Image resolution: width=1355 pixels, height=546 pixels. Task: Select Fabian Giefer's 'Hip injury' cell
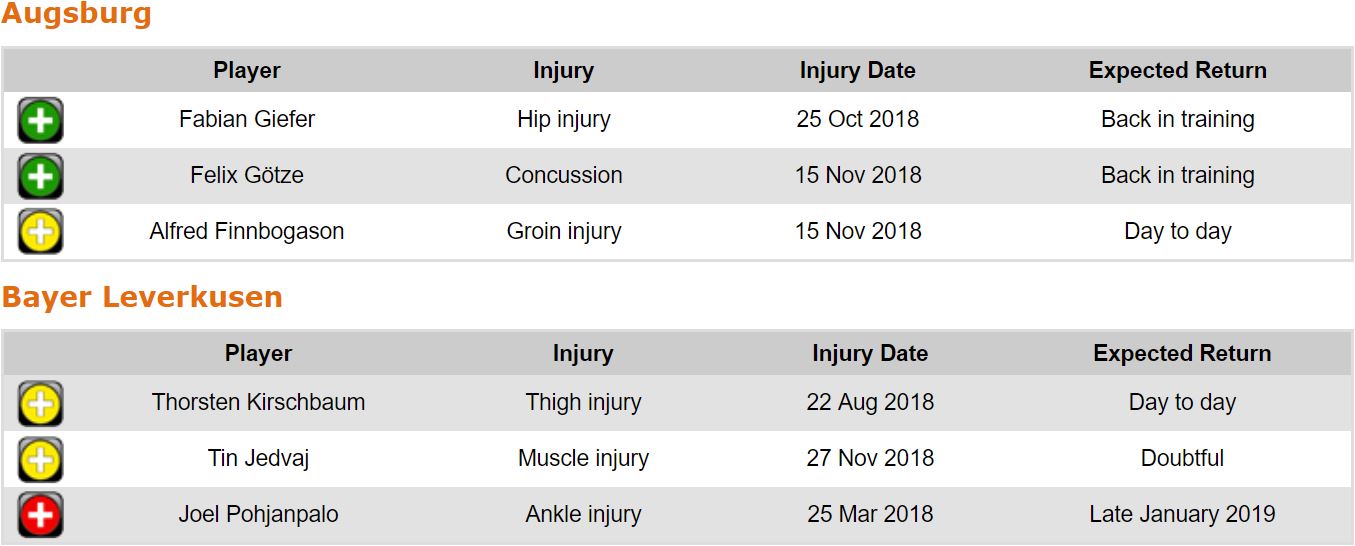coord(563,120)
